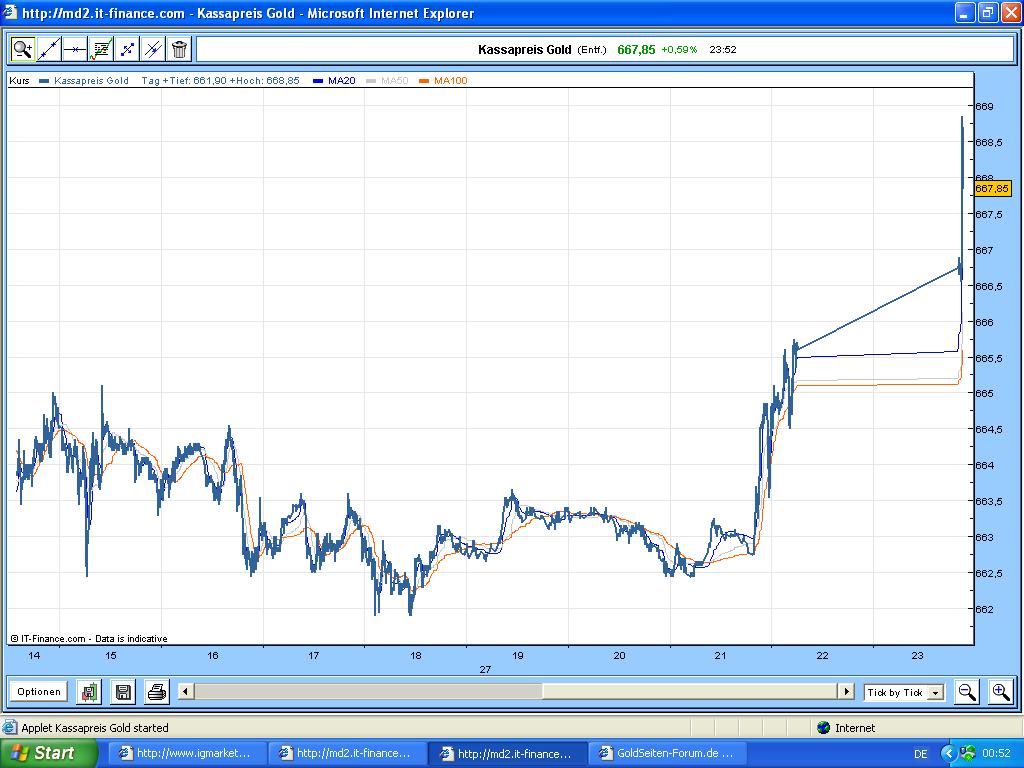The height and width of the screenshot is (768, 1024).
Task: Open the indicators chart icon
Action: [101, 49]
